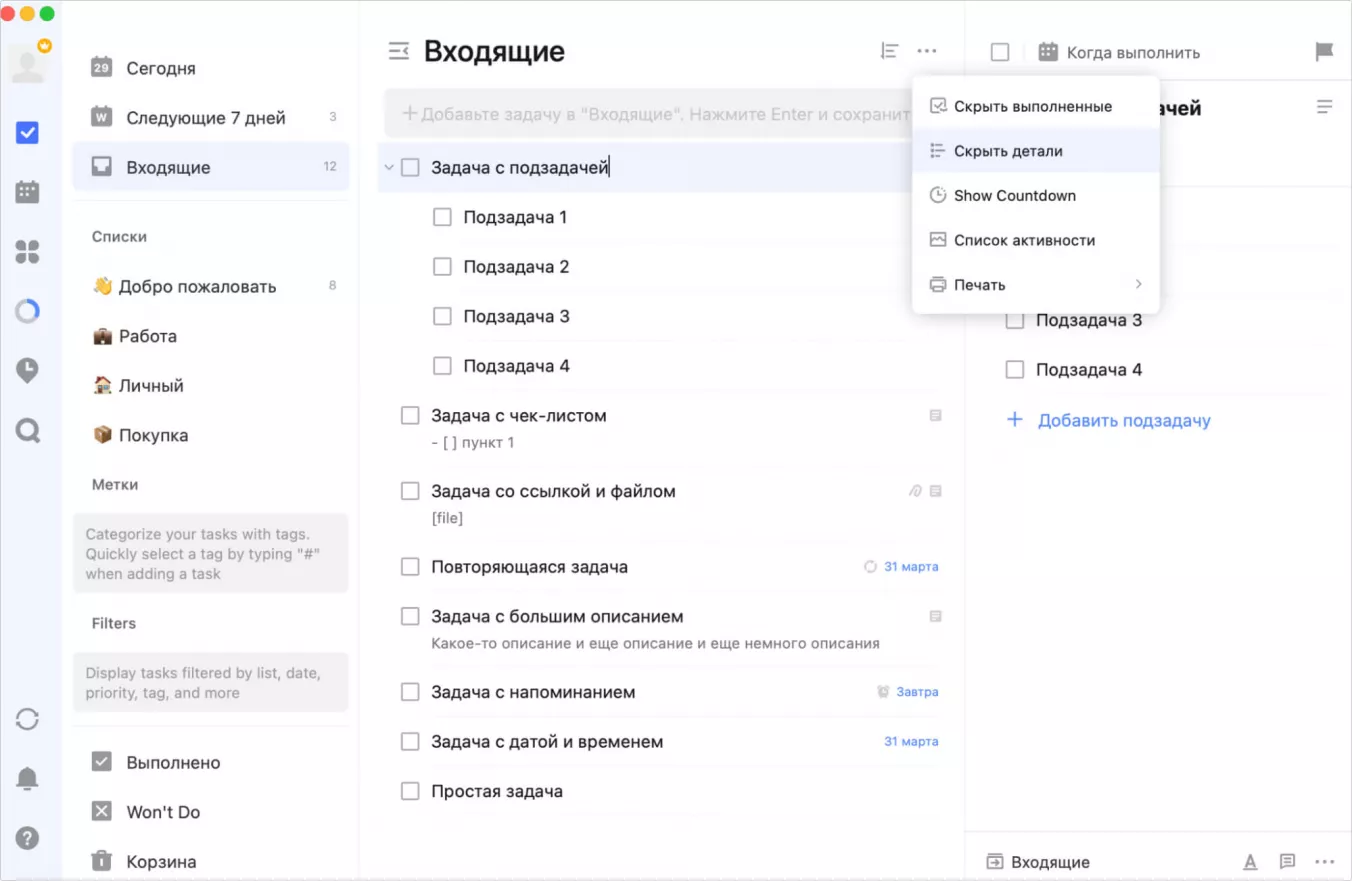This screenshot has width=1352, height=881.
Task: Check off Простая задача
Action: pos(410,791)
